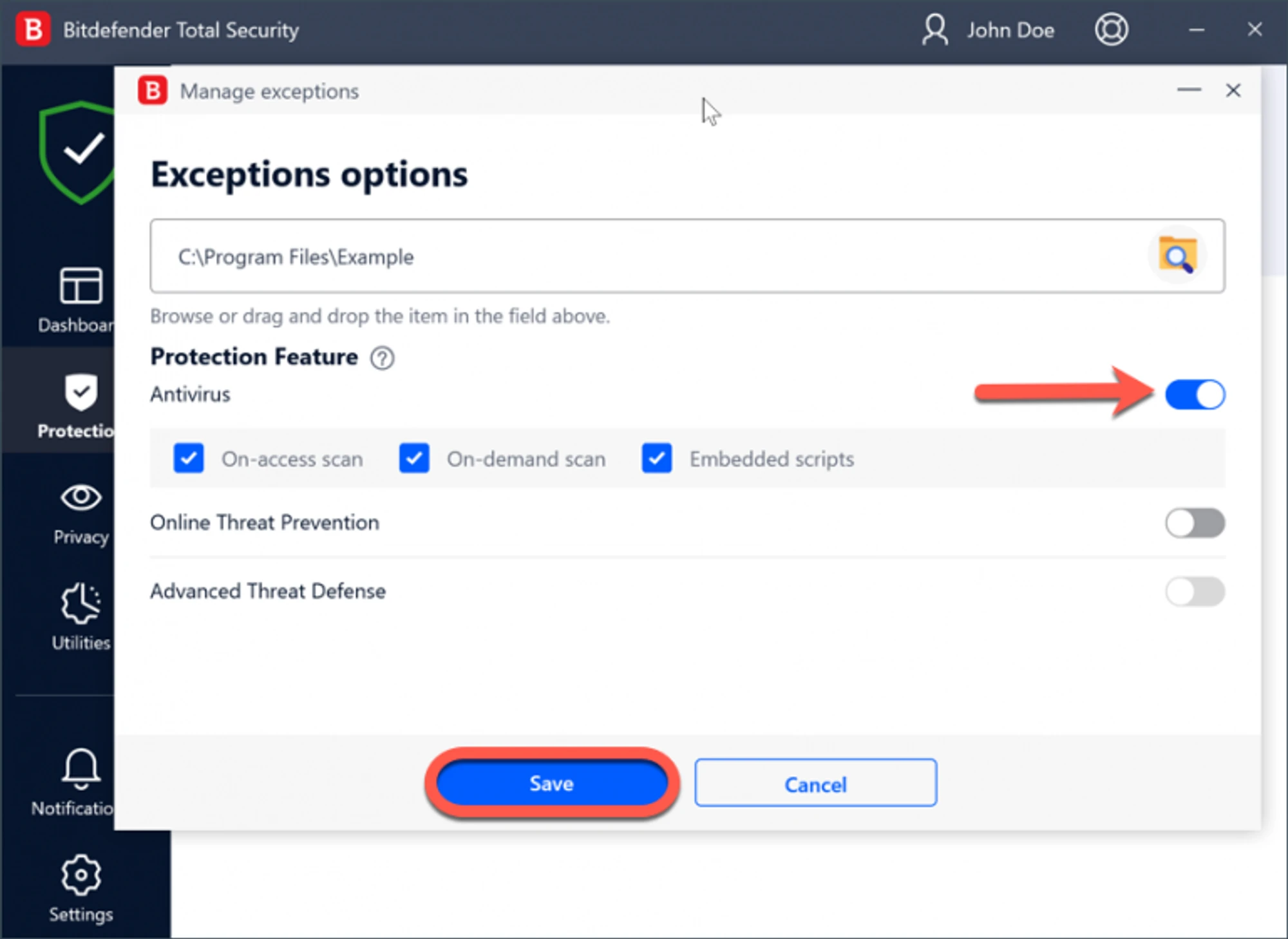The width and height of the screenshot is (1288, 939).
Task: Open the Utilities sidebar icon
Action: point(80,604)
